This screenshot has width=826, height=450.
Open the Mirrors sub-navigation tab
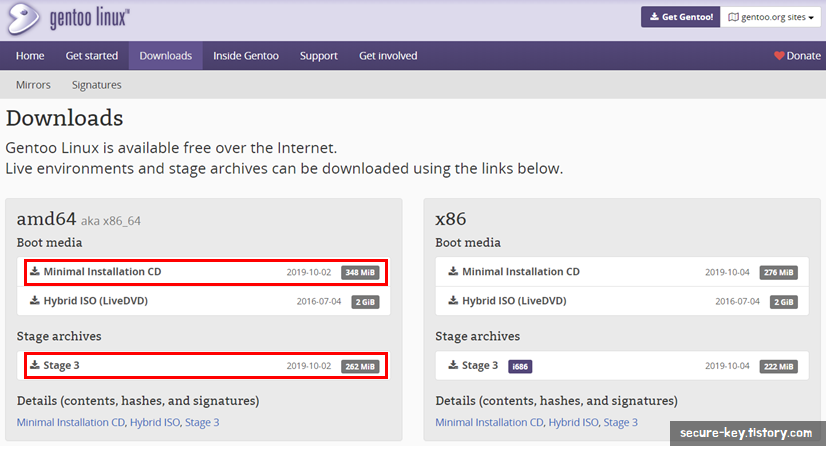(33, 85)
